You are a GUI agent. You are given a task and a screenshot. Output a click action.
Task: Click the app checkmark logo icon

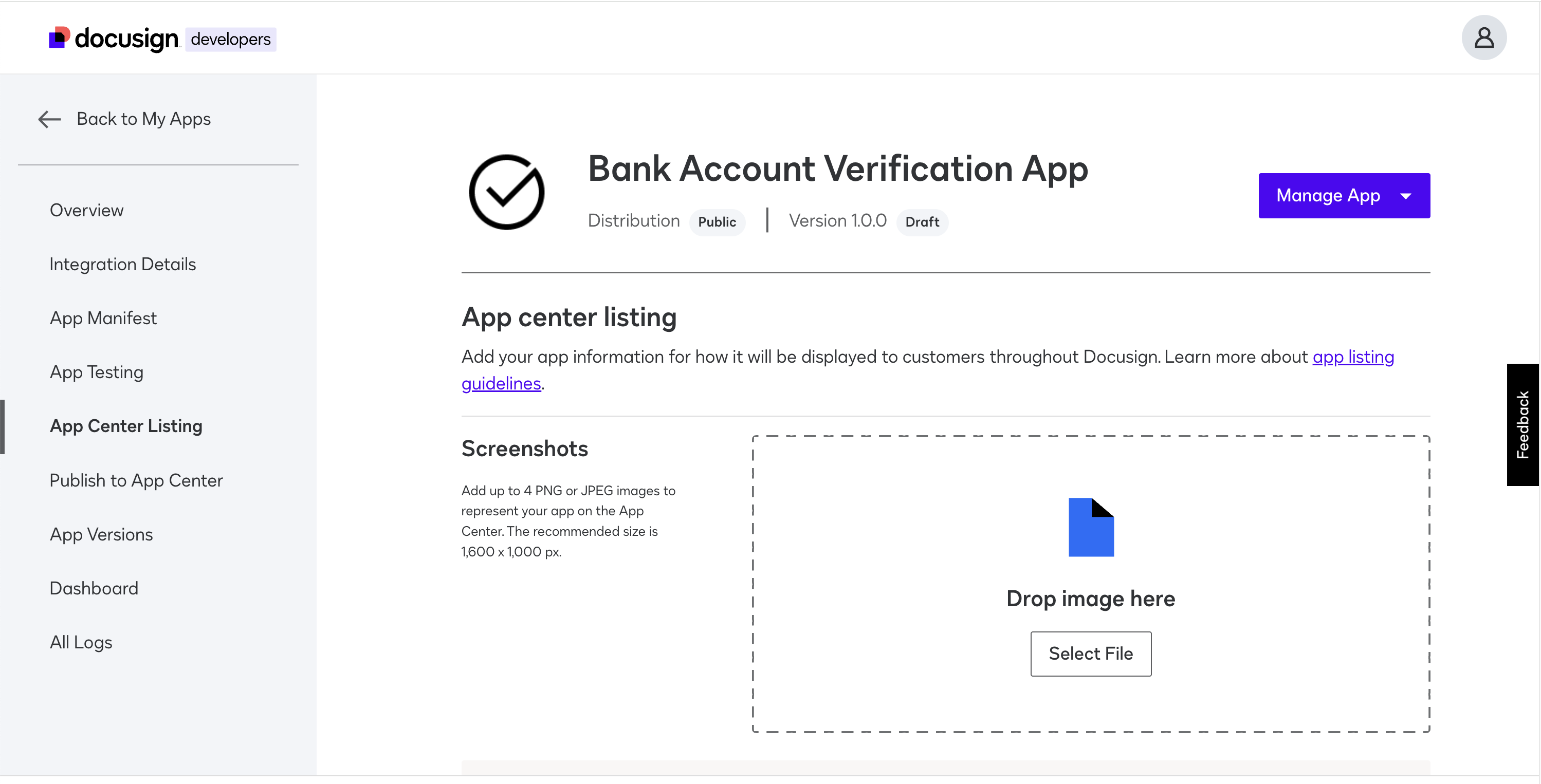[x=506, y=192]
